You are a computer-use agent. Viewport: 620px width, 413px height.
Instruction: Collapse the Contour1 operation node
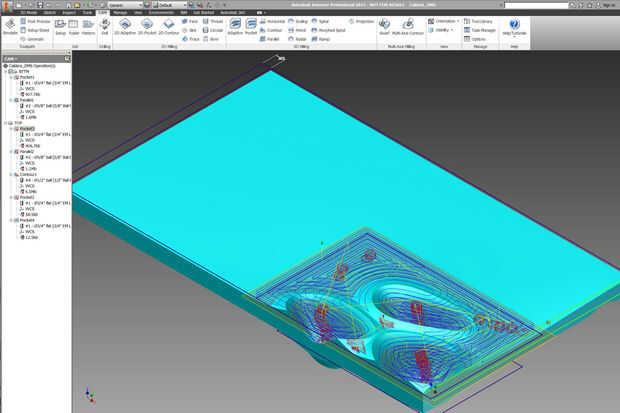[11, 174]
